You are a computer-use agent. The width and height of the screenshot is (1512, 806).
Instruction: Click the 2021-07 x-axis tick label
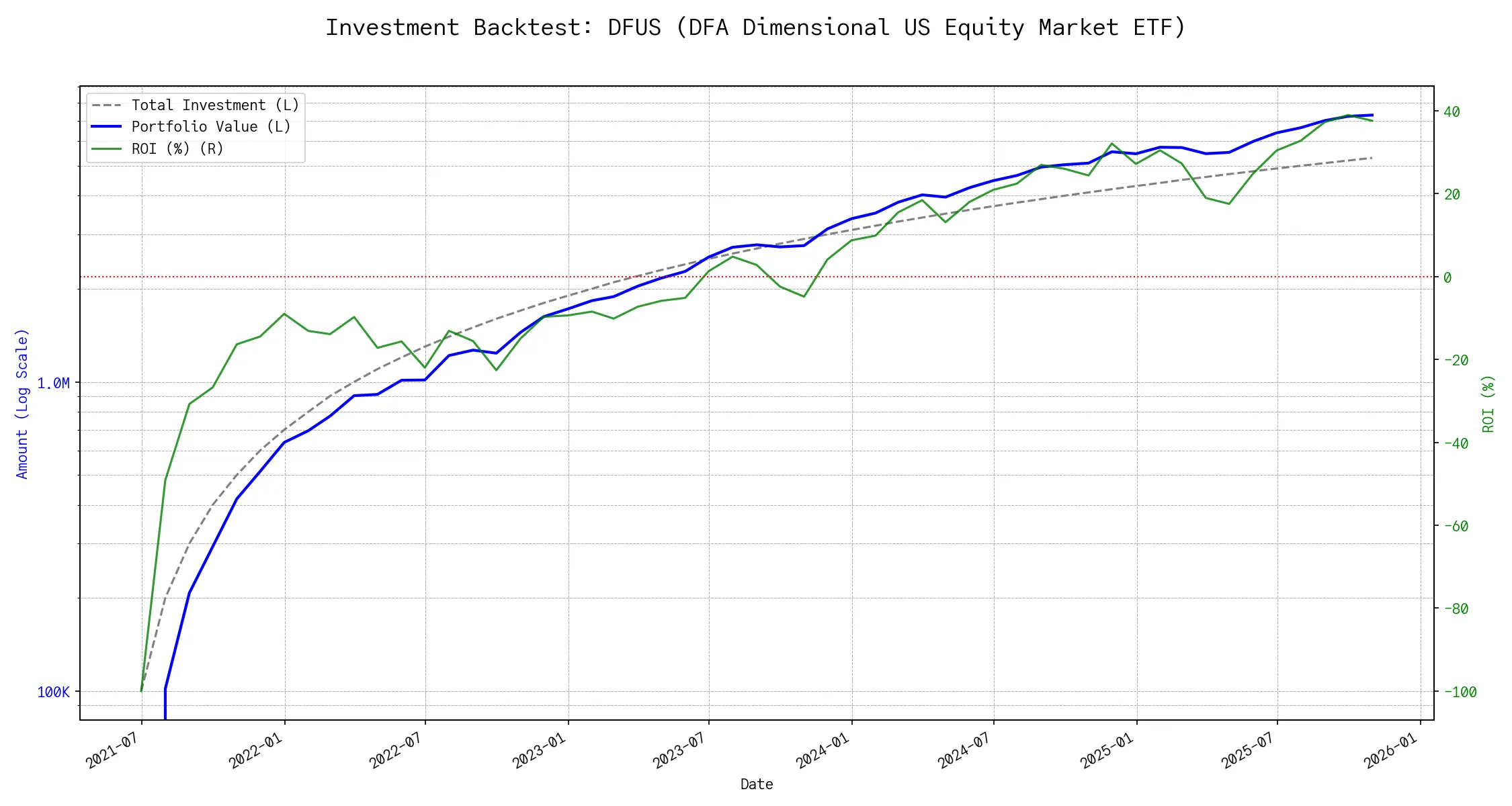tap(113, 750)
